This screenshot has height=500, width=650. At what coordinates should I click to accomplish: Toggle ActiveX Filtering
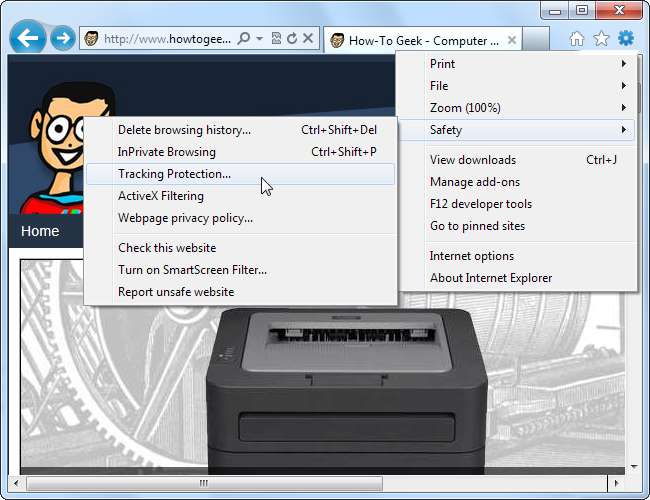tap(240, 196)
